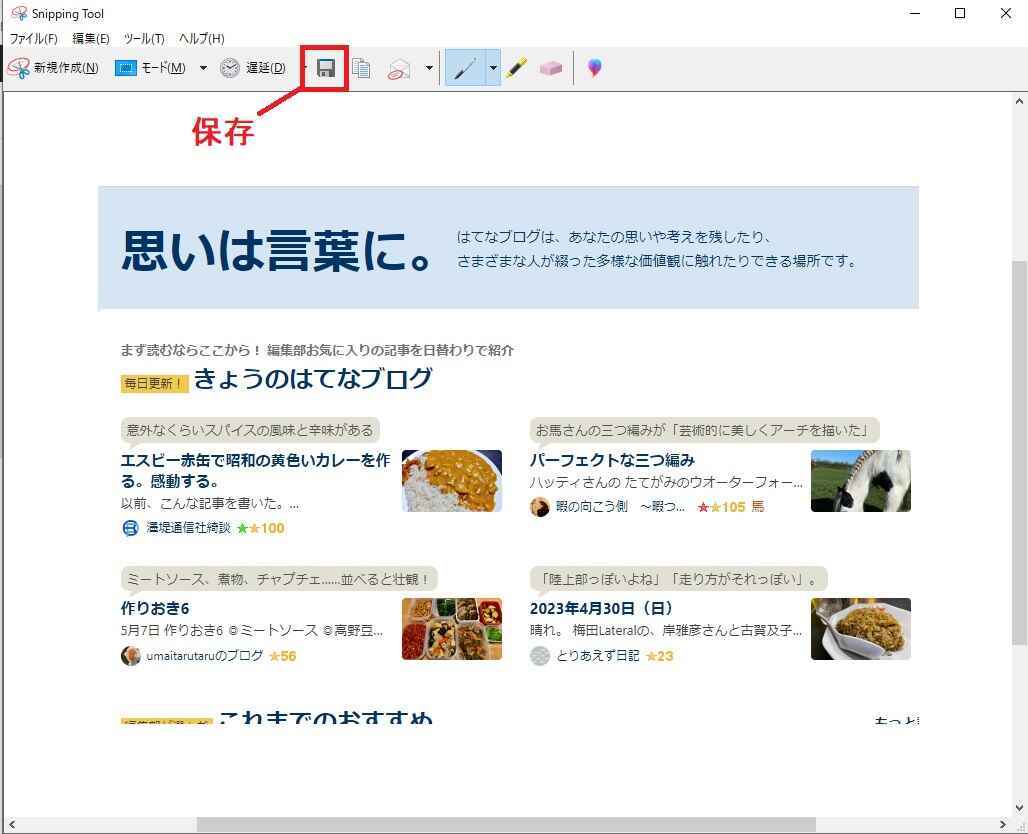Click the ★105 star count
Image resolution: width=1028 pixels, height=834 pixels.
pyautogui.click(x=721, y=507)
